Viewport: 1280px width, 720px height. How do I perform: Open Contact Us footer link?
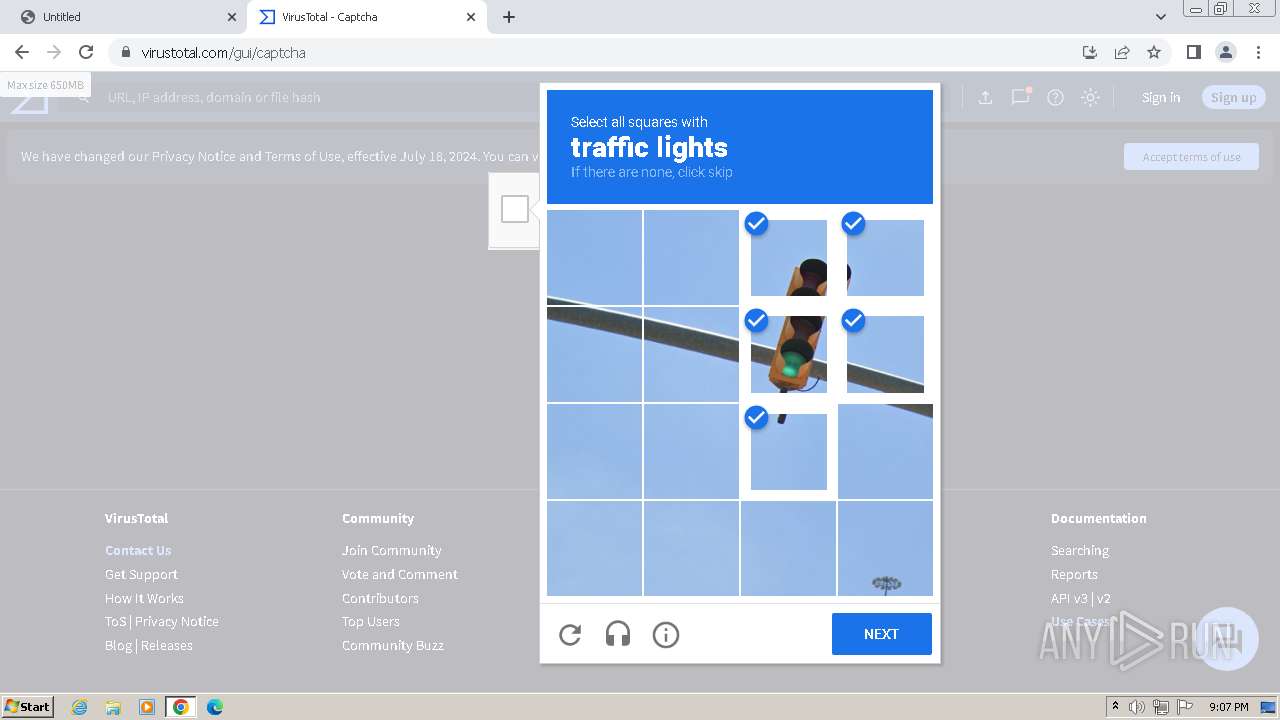138,550
